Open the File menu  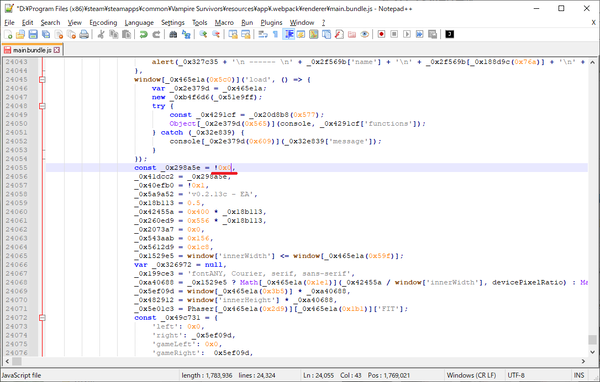pyautogui.click(x=9, y=23)
